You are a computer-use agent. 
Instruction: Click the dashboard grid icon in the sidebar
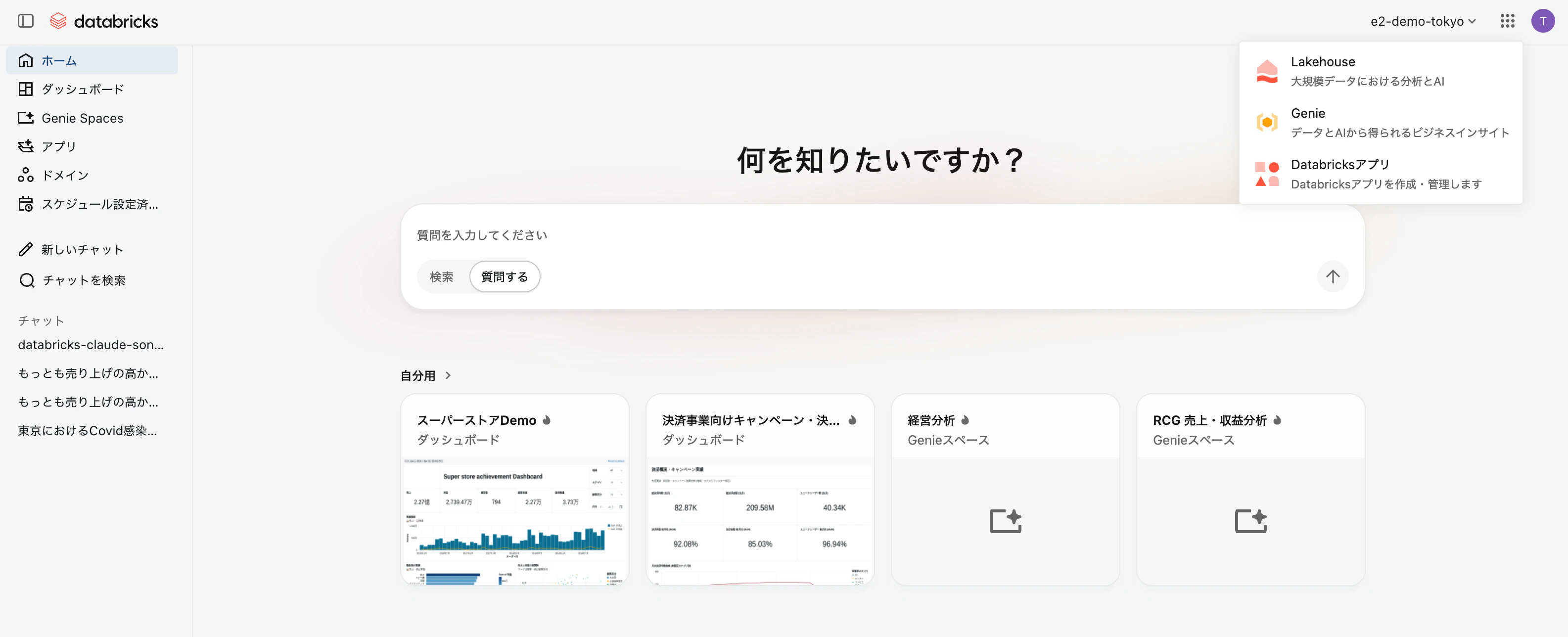click(x=26, y=89)
